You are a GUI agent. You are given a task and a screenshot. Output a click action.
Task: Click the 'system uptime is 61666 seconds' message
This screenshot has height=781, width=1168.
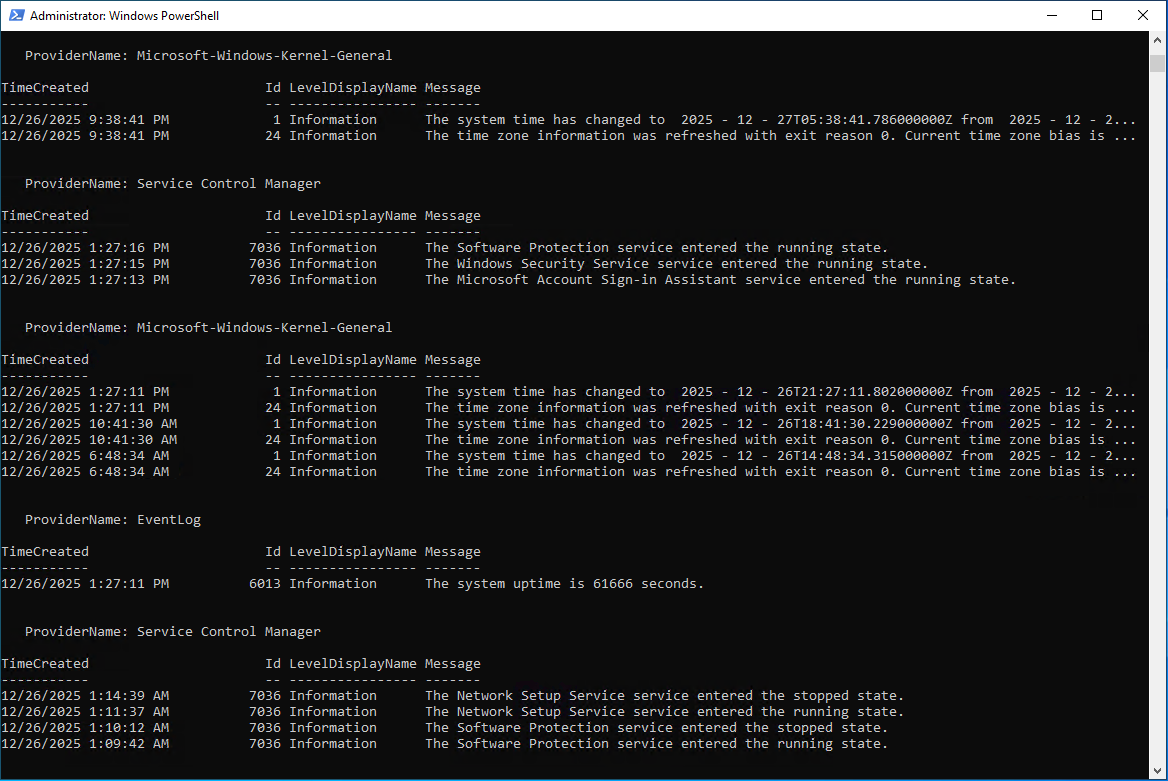[x=564, y=584]
